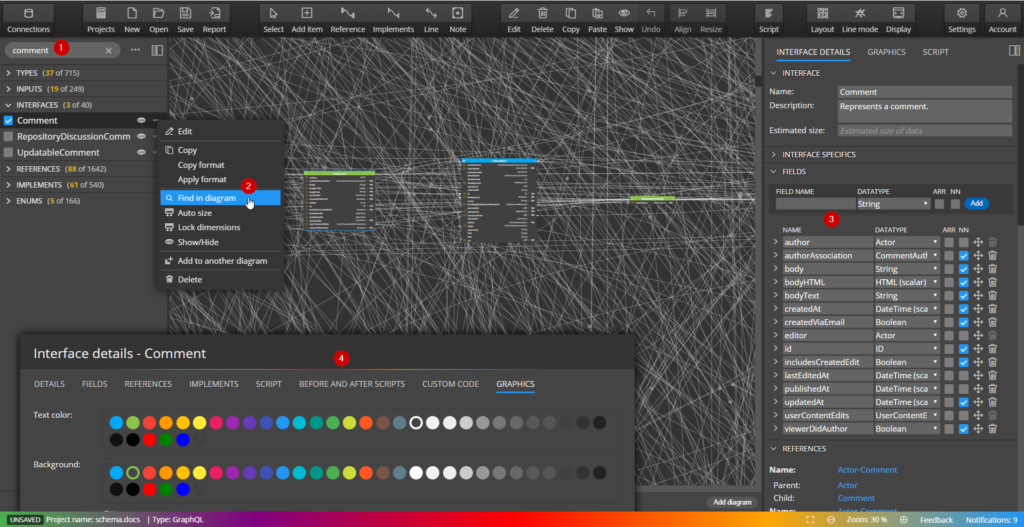Image resolution: width=1024 pixels, height=527 pixels.
Task: Choose Auto size from context menu
Action: [x=221, y=213]
